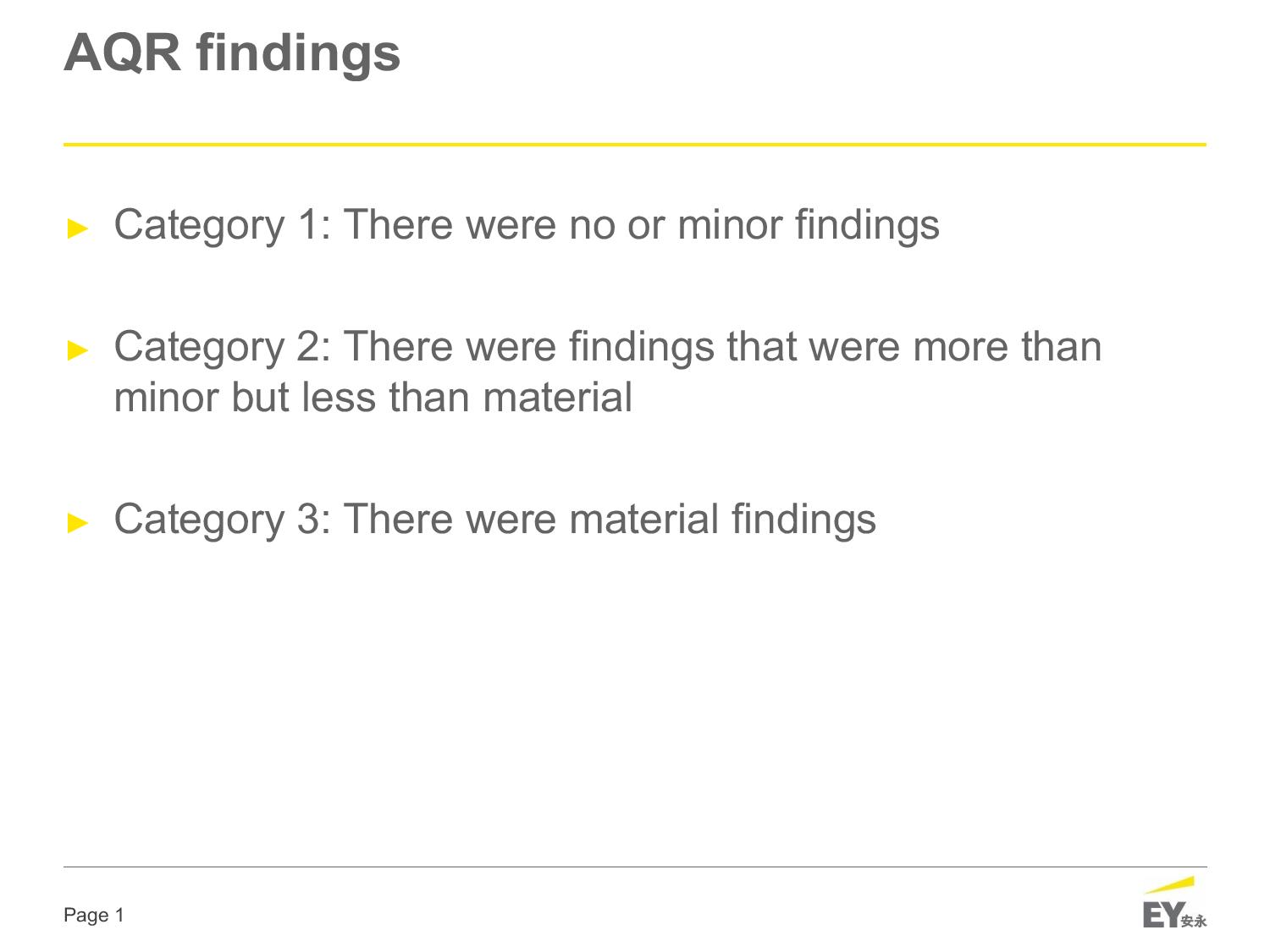The image size is (1270, 952).
Task: Click "There were no or minor findings" text
Action: [641, 226]
